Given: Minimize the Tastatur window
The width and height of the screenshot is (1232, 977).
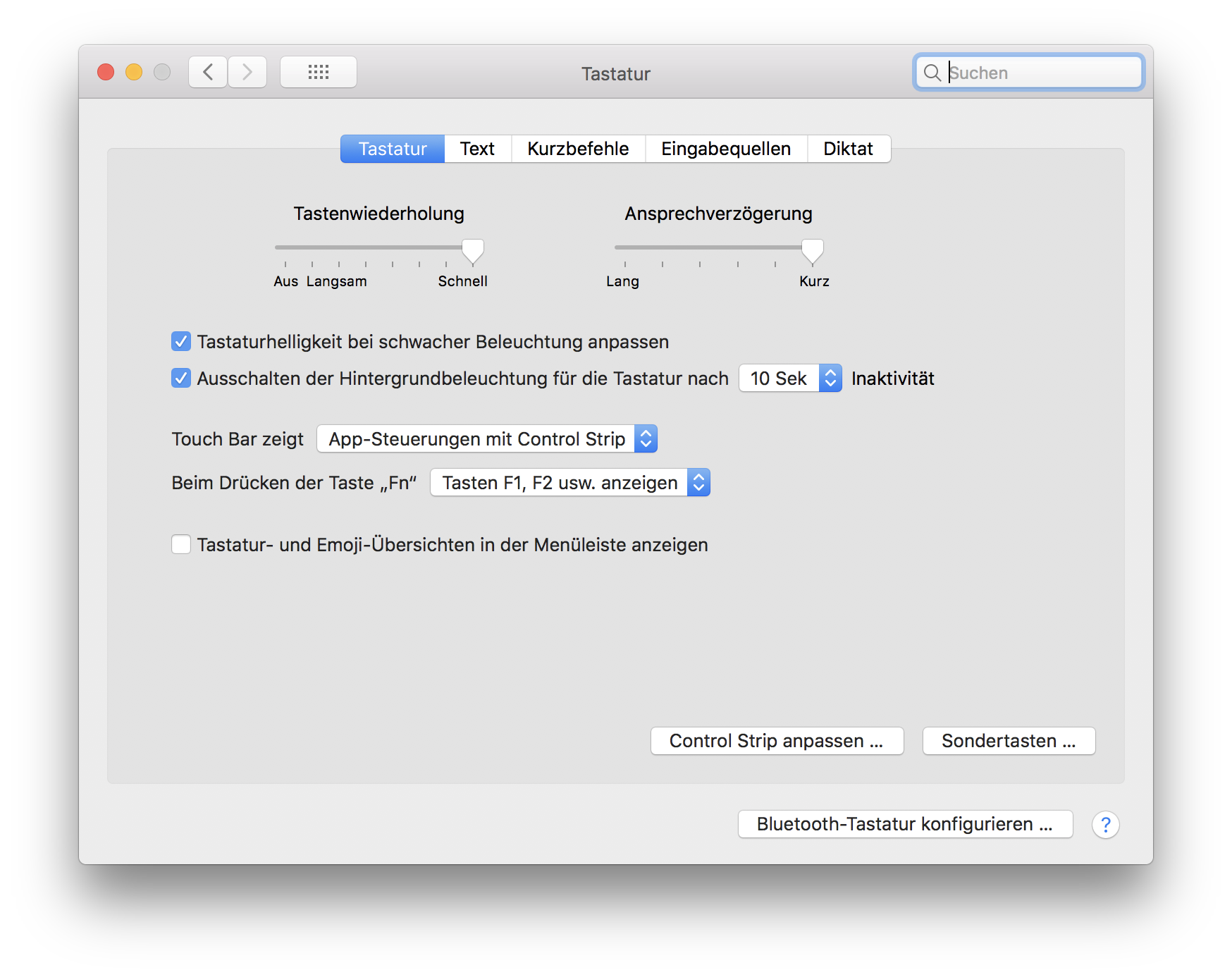Looking at the screenshot, I should 134,72.
